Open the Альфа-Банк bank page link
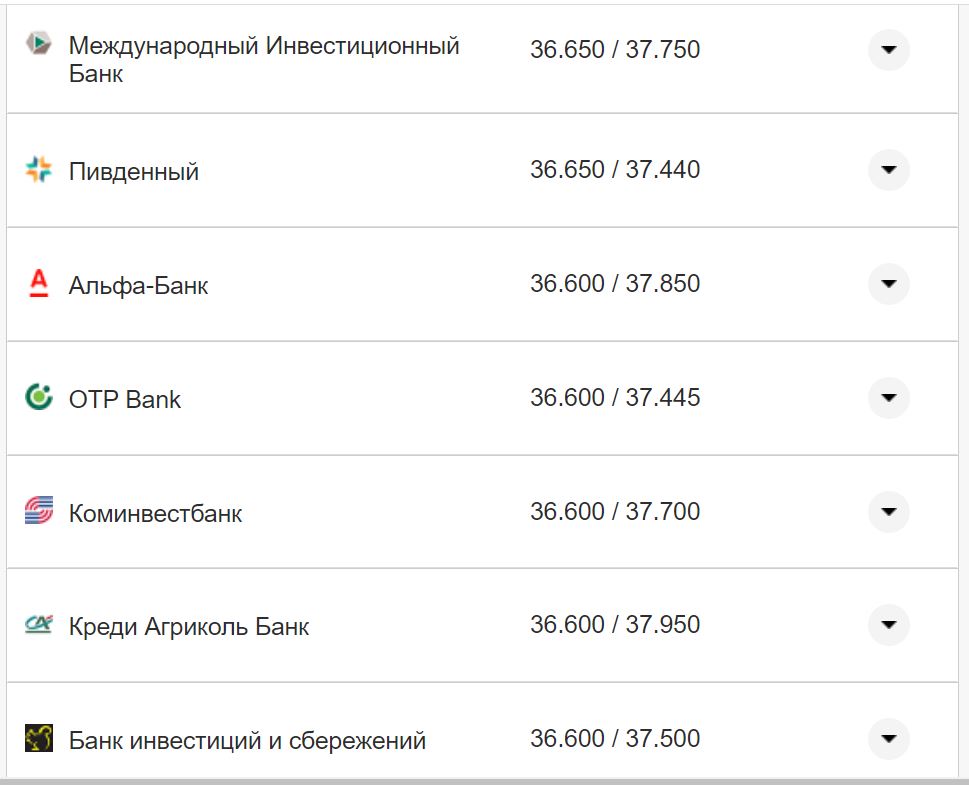The width and height of the screenshot is (969, 785). tap(136, 284)
